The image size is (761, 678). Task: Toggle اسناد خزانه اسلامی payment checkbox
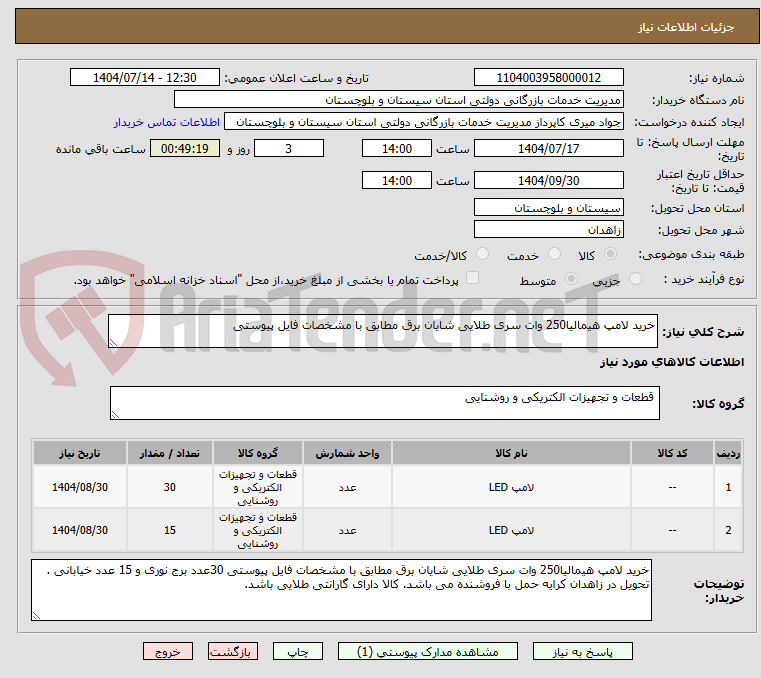pos(472,278)
